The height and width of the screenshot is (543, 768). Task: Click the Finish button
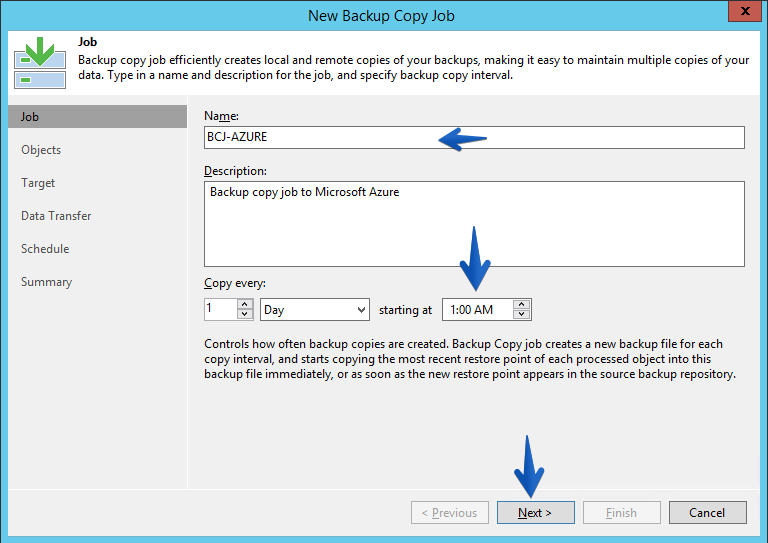coord(622,513)
